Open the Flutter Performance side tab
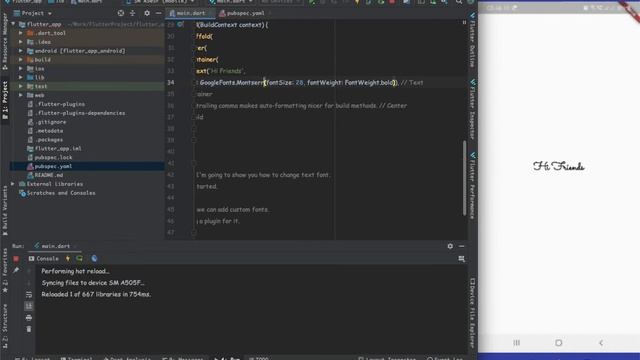This screenshot has height=360, width=640. pos(472,186)
